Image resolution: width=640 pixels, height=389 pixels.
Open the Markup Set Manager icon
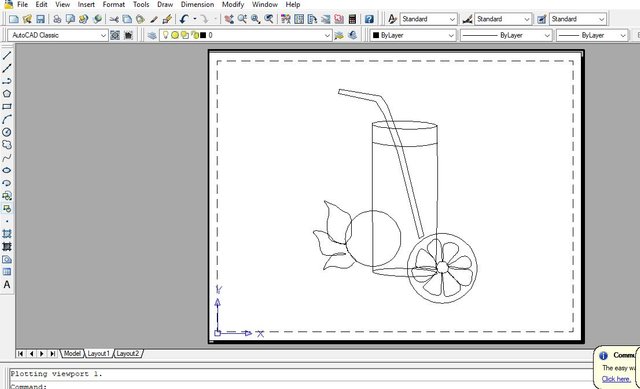coord(339,19)
